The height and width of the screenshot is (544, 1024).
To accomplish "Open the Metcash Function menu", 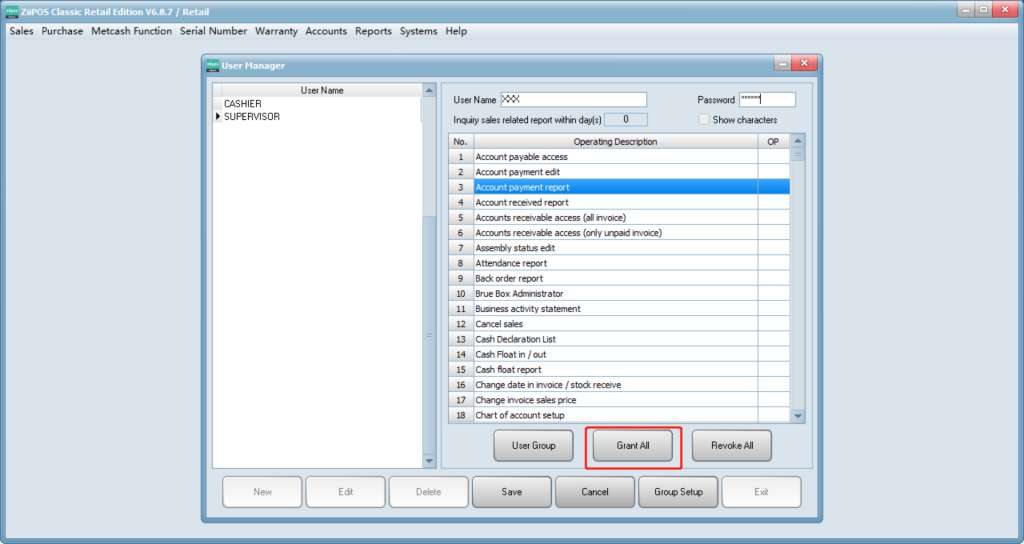I will pos(131,31).
